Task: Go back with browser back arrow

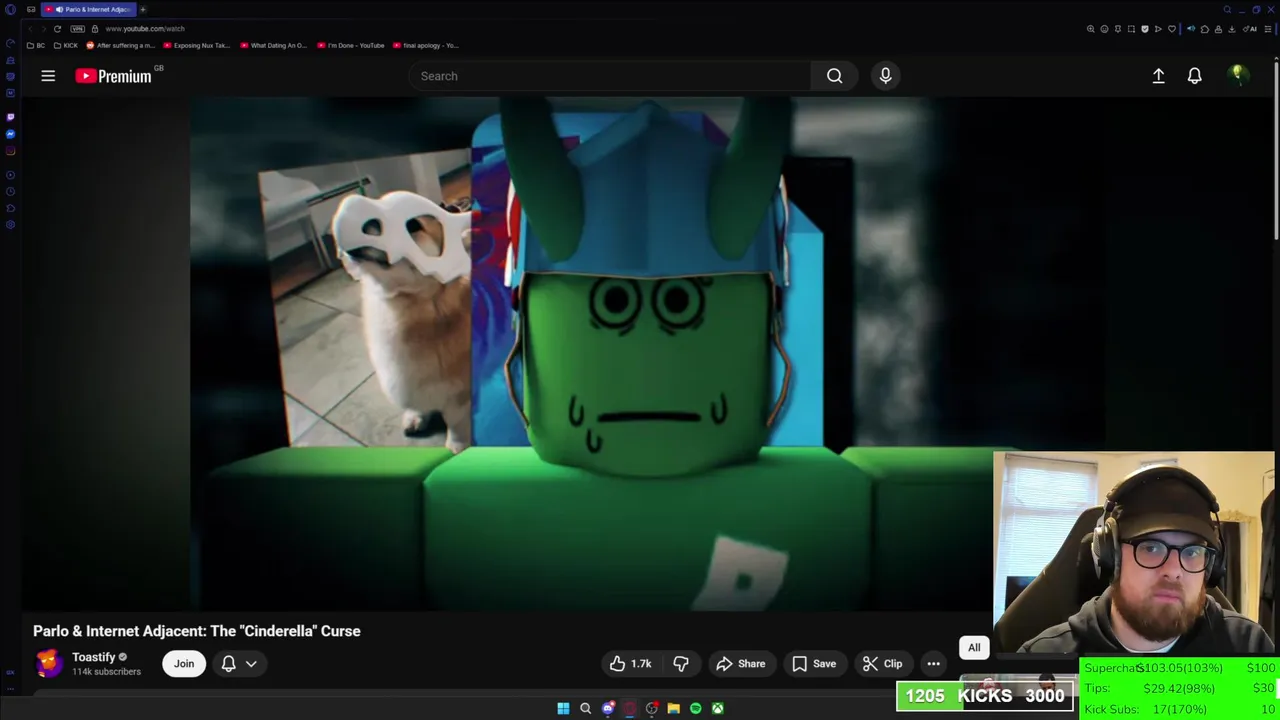Action: tap(30, 29)
